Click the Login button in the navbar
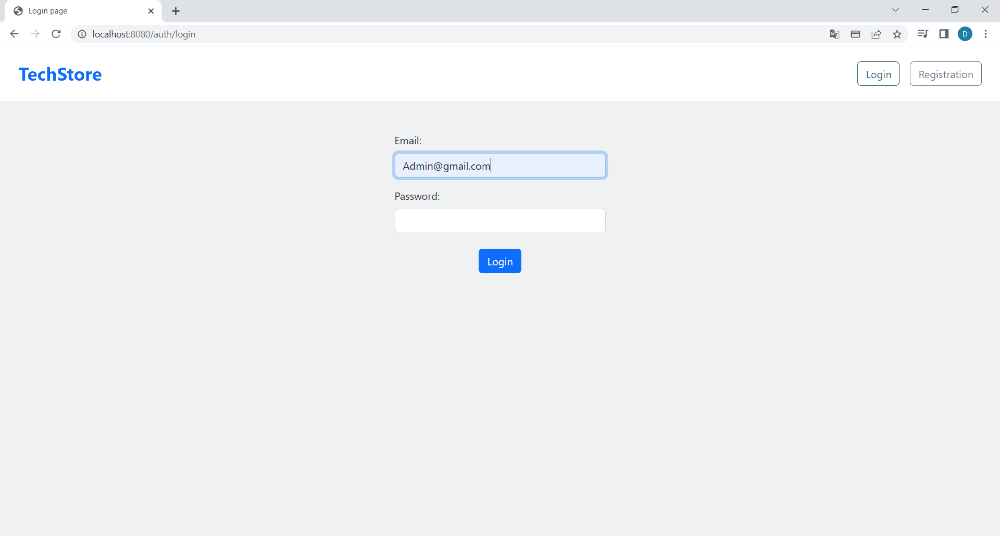Viewport: 1000px width, 536px height. 878,74
